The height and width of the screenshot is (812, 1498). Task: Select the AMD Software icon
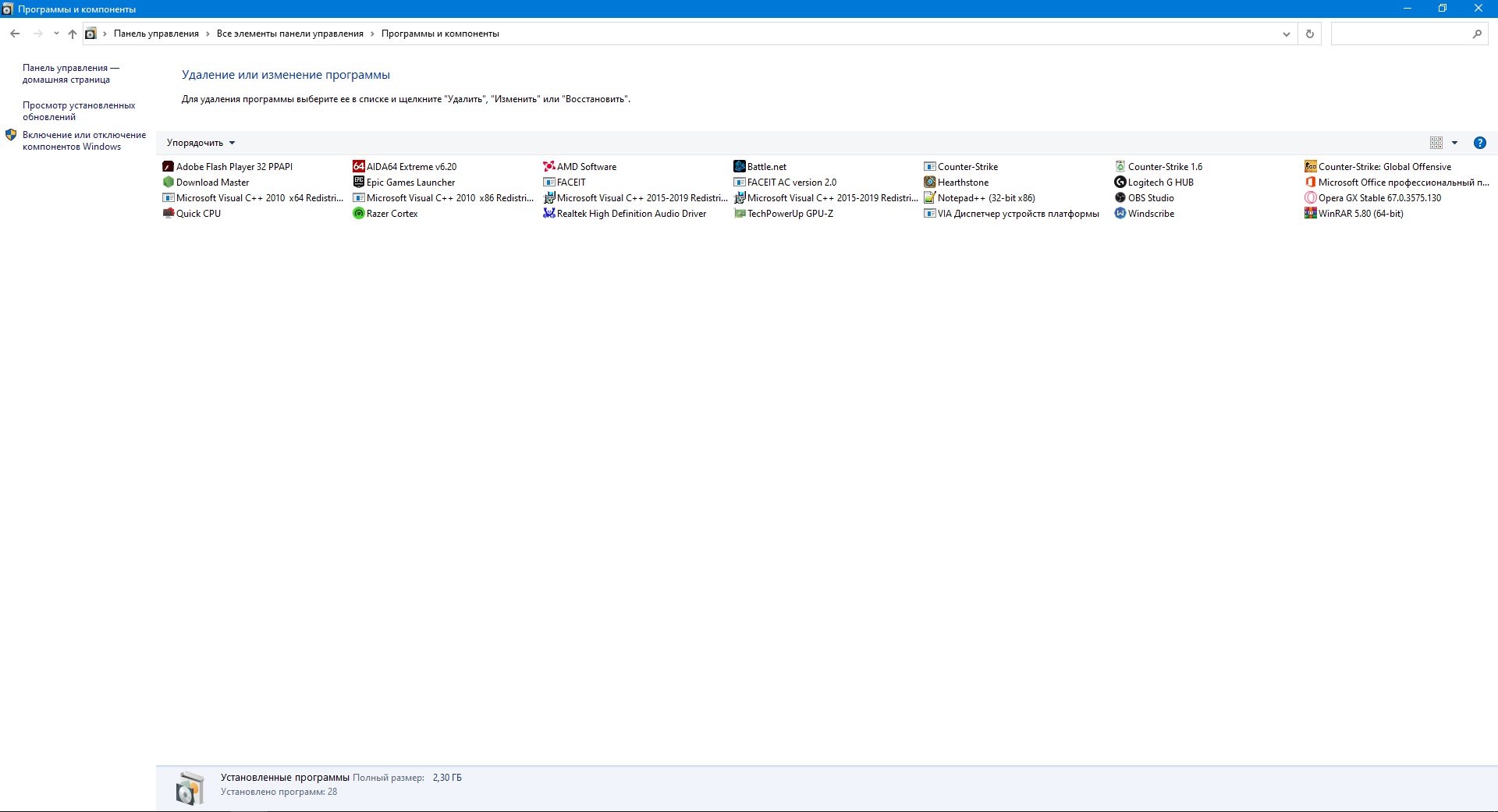[548, 166]
